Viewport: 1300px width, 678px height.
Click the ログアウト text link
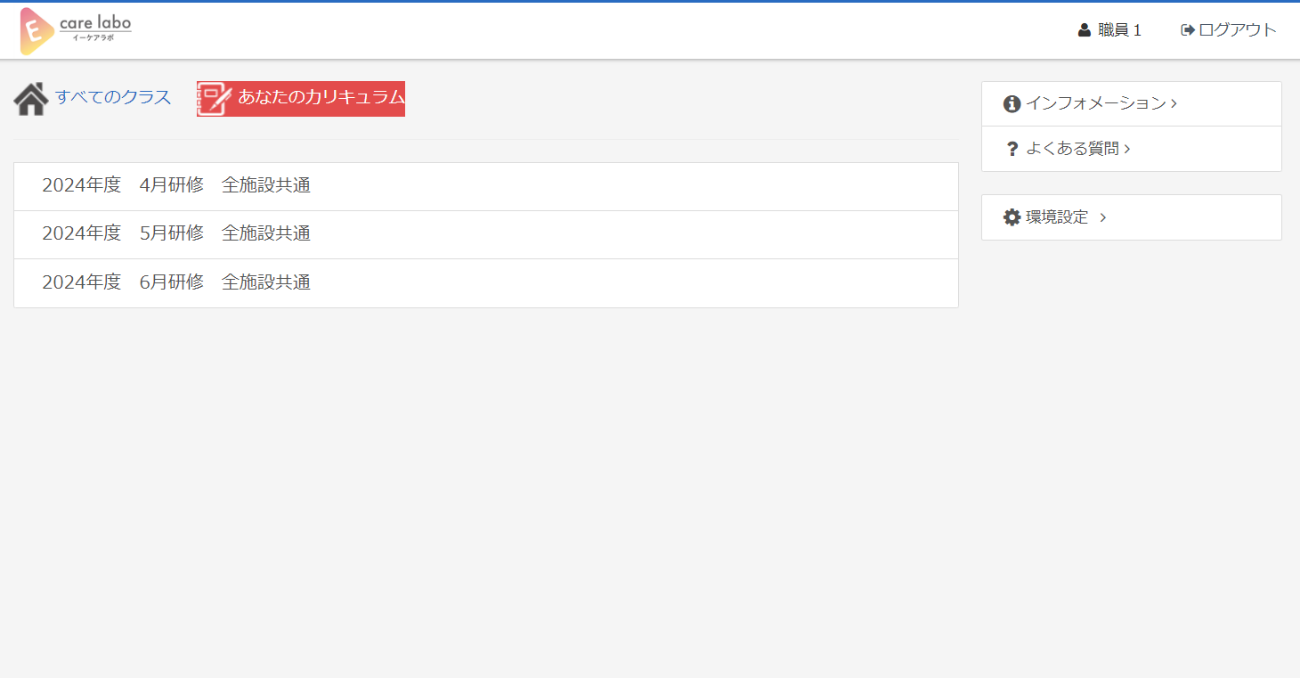click(1238, 30)
